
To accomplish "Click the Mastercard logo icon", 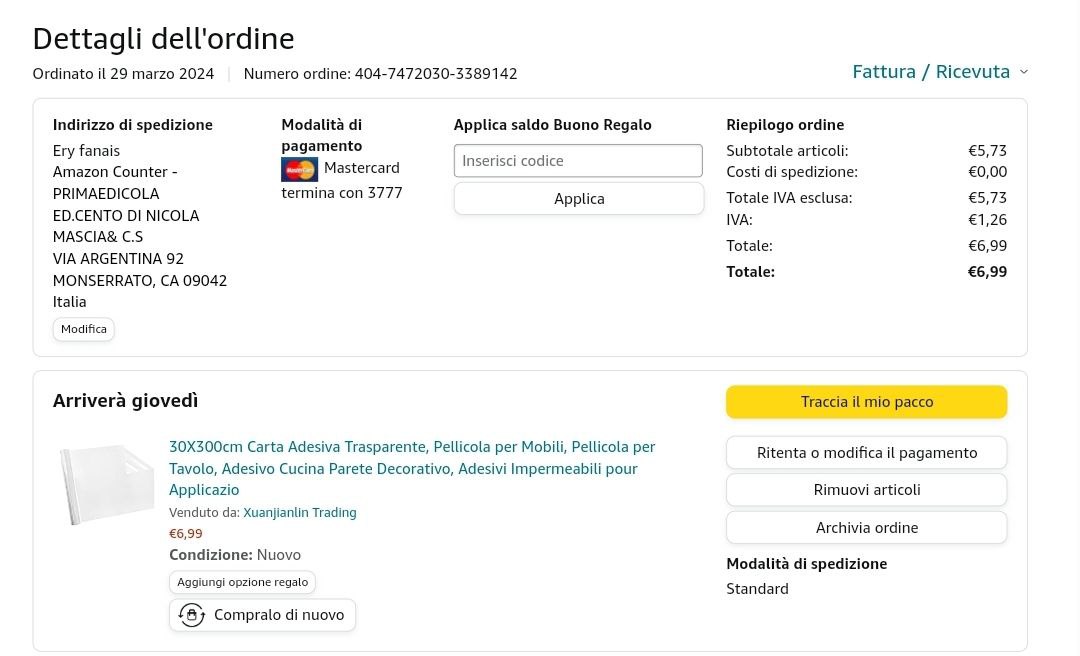I will pos(299,169).
